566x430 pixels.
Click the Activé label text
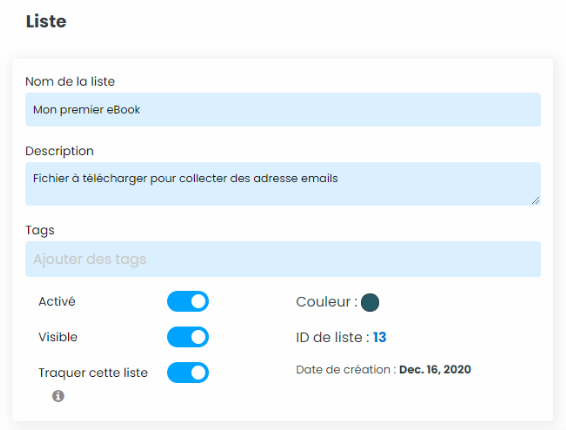(x=57, y=301)
